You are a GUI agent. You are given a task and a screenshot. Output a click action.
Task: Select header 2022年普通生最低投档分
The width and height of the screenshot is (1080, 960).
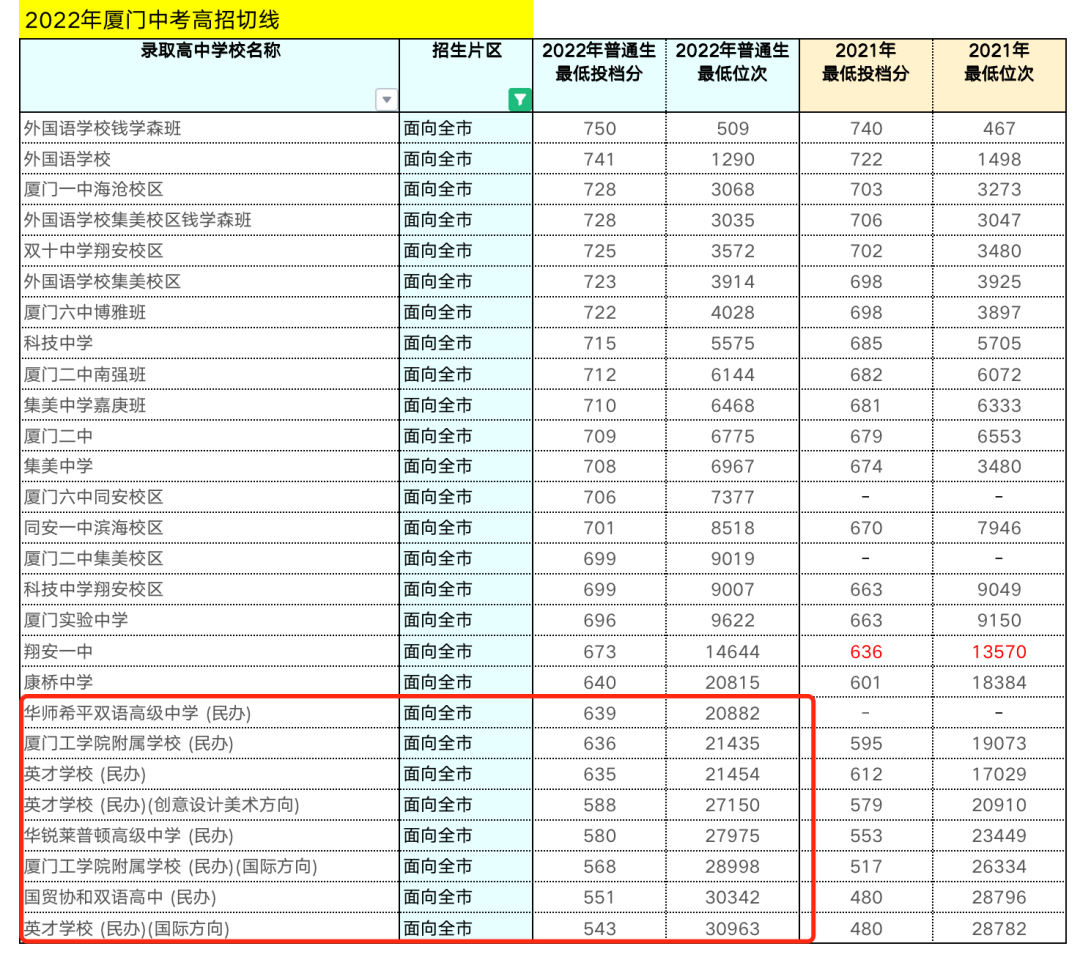[x=599, y=76]
